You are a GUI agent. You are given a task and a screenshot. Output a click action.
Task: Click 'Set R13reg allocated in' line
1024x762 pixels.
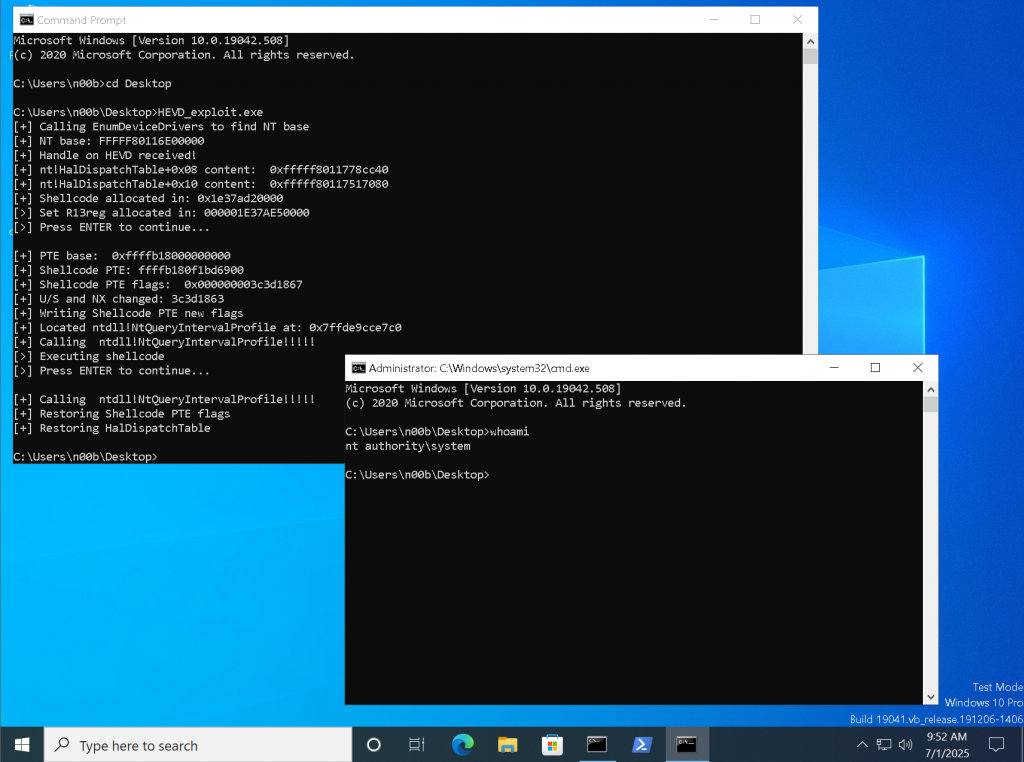pos(161,213)
